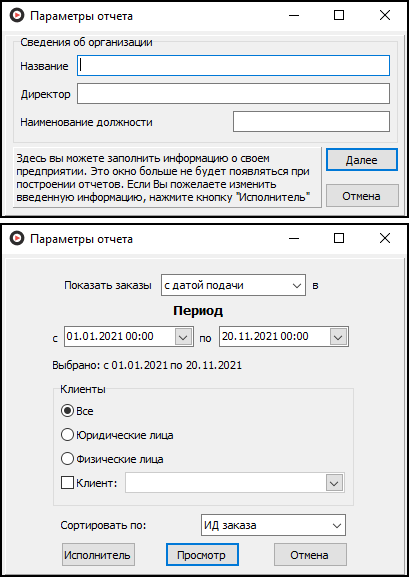Enable the Клиент checkbox
Screen dimensions: 409x577
(x=67, y=482)
